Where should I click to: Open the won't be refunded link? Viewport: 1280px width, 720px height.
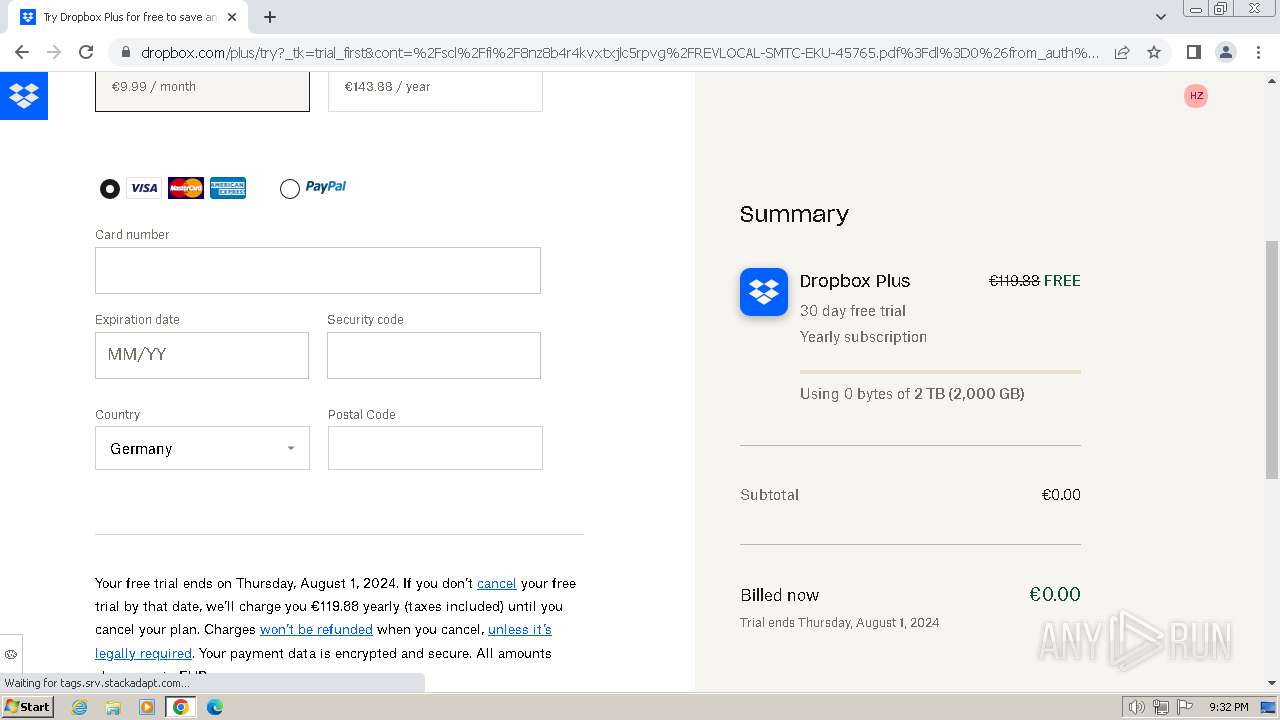[x=316, y=629]
